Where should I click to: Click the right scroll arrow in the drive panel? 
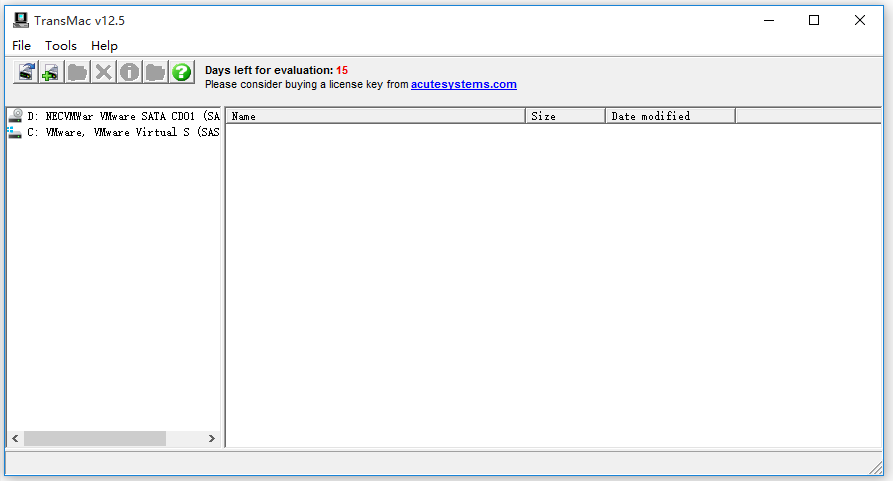pos(212,438)
